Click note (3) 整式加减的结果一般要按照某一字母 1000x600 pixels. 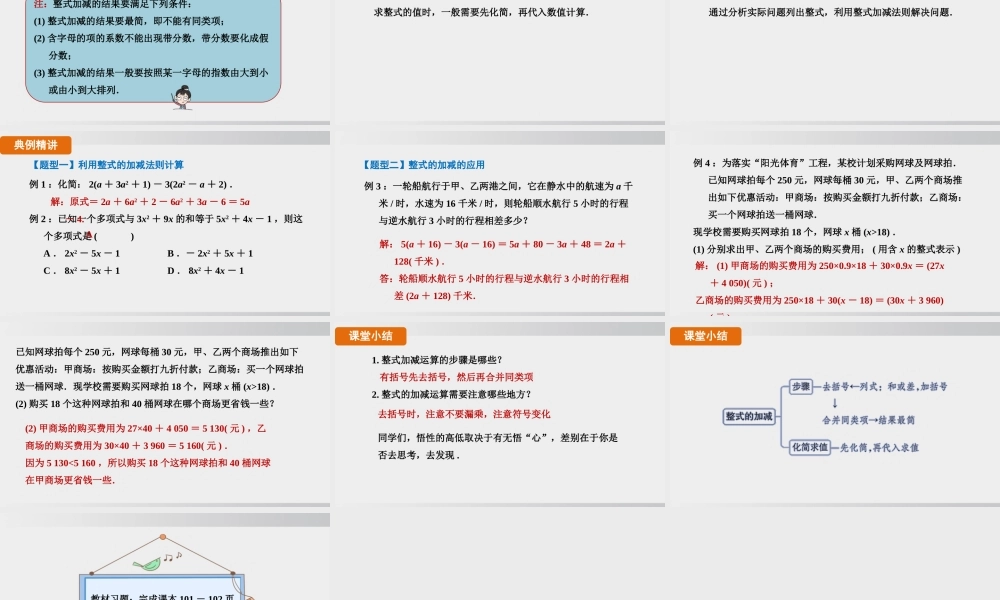pyautogui.click(x=151, y=81)
